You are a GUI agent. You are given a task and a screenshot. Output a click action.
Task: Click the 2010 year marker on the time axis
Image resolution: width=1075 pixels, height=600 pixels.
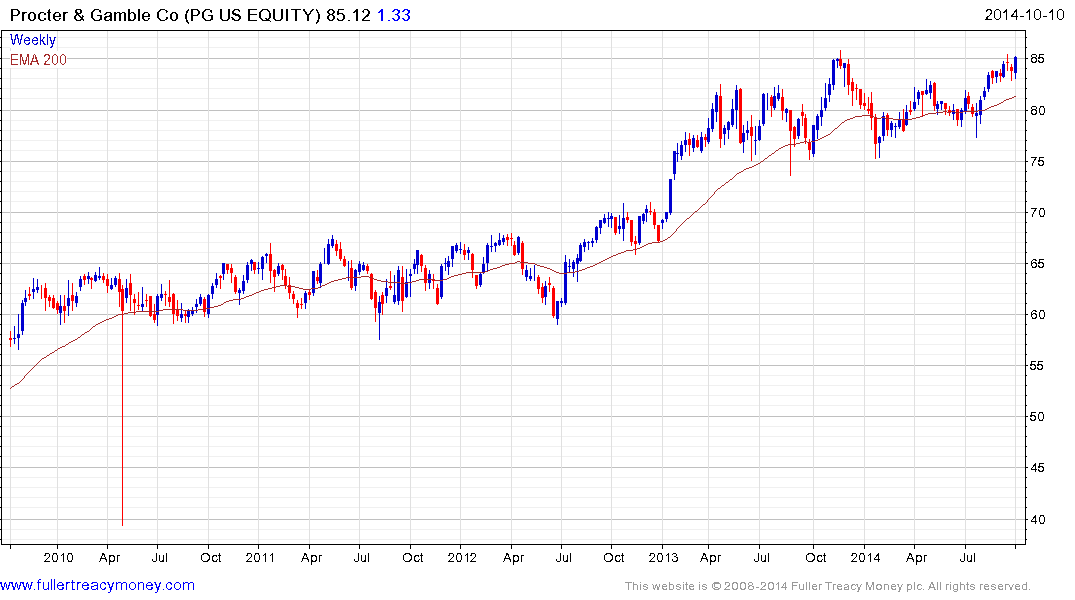58,558
